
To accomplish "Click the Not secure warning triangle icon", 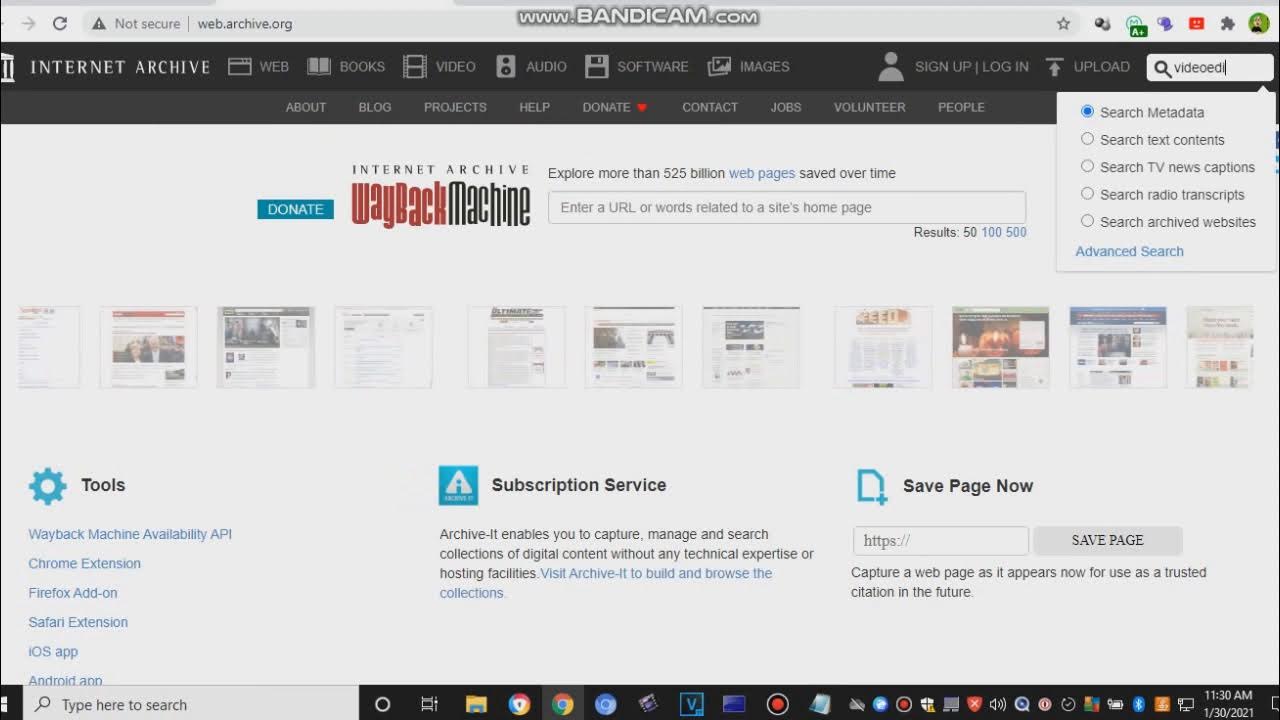I will coord(99,23).
